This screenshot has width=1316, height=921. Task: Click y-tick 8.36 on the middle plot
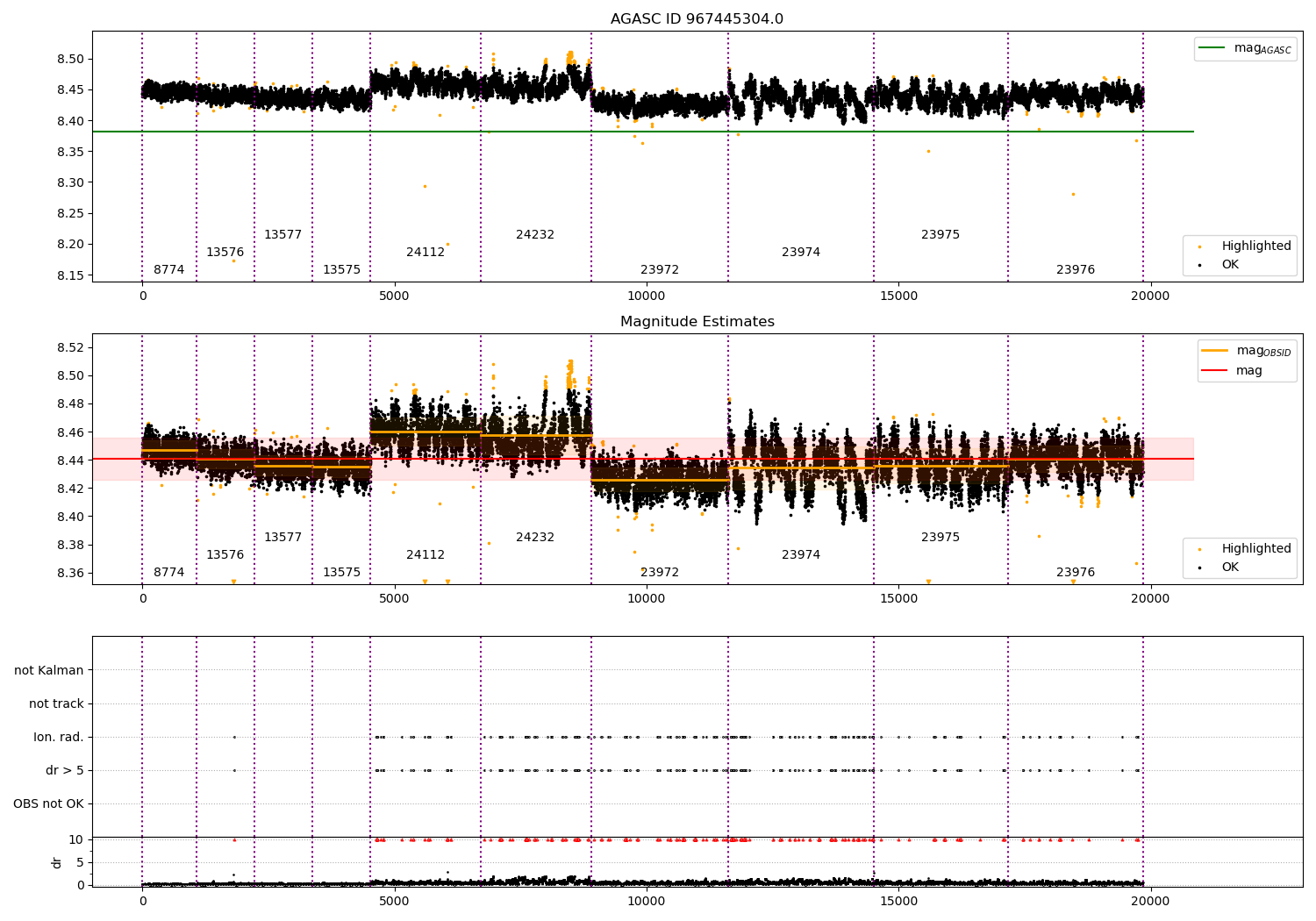pos(70,574)
